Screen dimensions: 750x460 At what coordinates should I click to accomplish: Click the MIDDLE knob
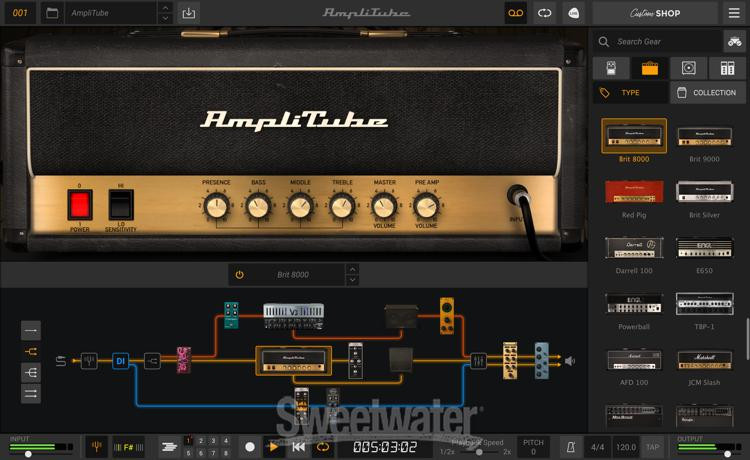[300, 207]
